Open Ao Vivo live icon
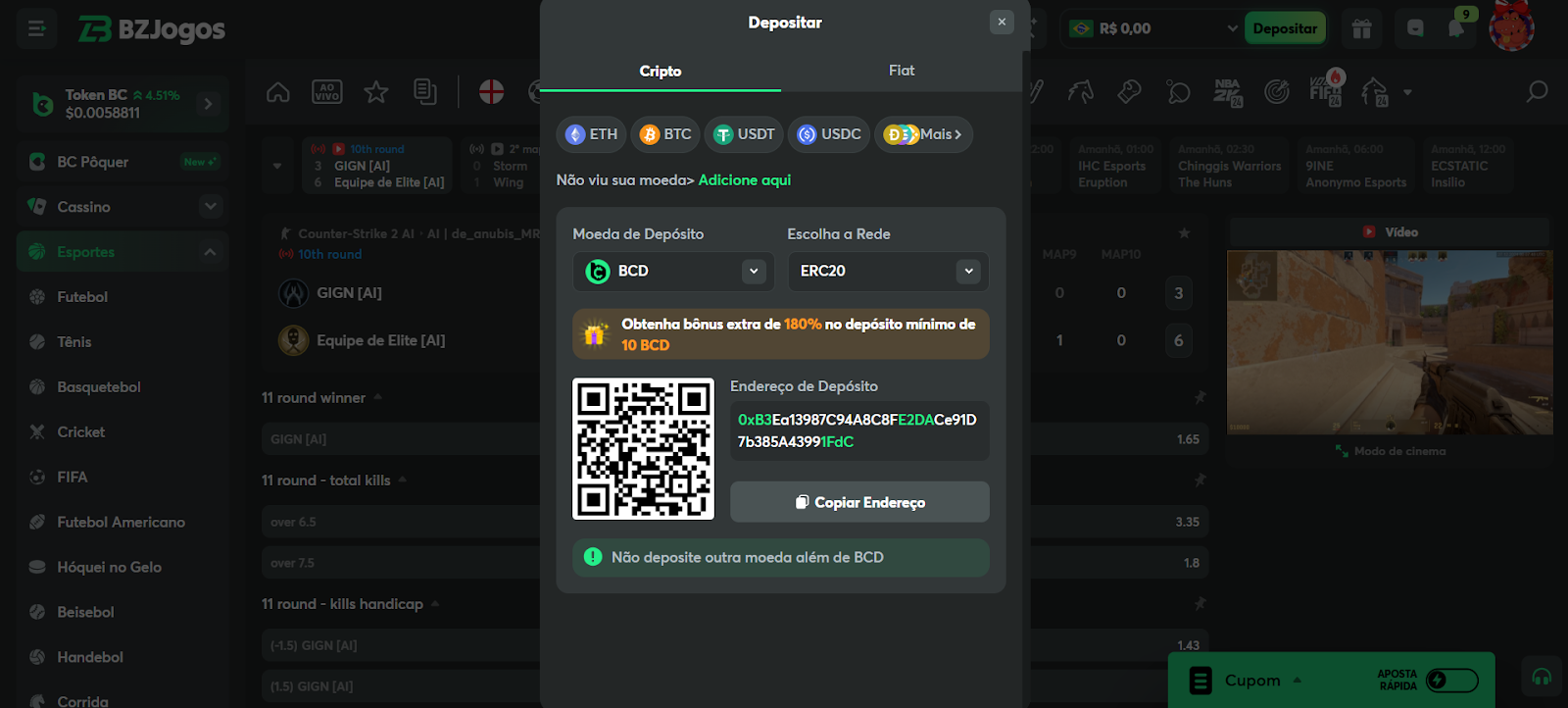This screenshot has width=1568, height=708. click(x=327, y=92)
